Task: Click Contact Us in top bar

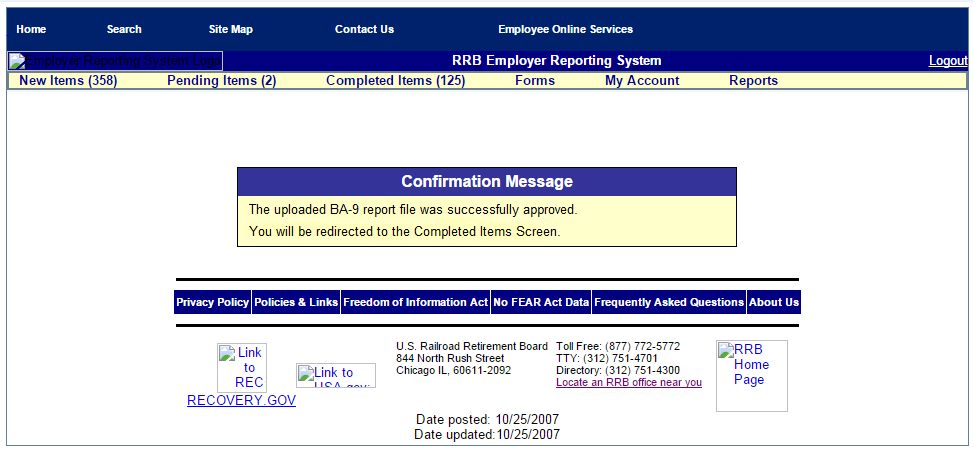Action: (364, 29)
